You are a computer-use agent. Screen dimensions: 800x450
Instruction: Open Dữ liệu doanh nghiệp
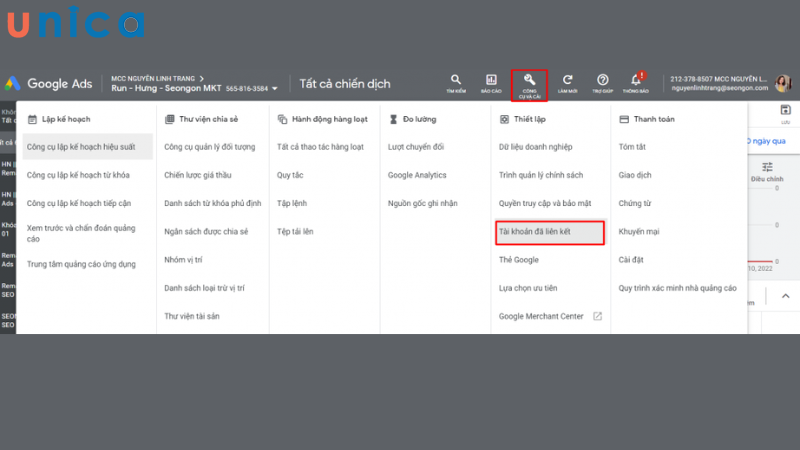(x=536, y=147)
